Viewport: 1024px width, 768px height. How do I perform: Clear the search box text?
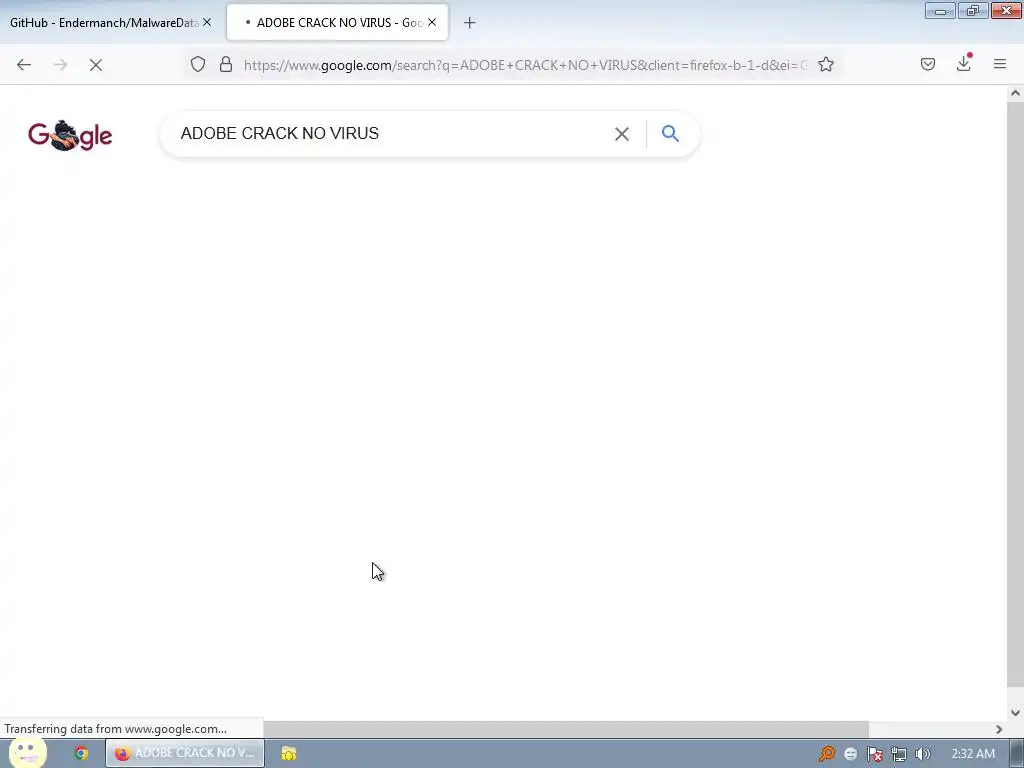(x=622, y=134)
